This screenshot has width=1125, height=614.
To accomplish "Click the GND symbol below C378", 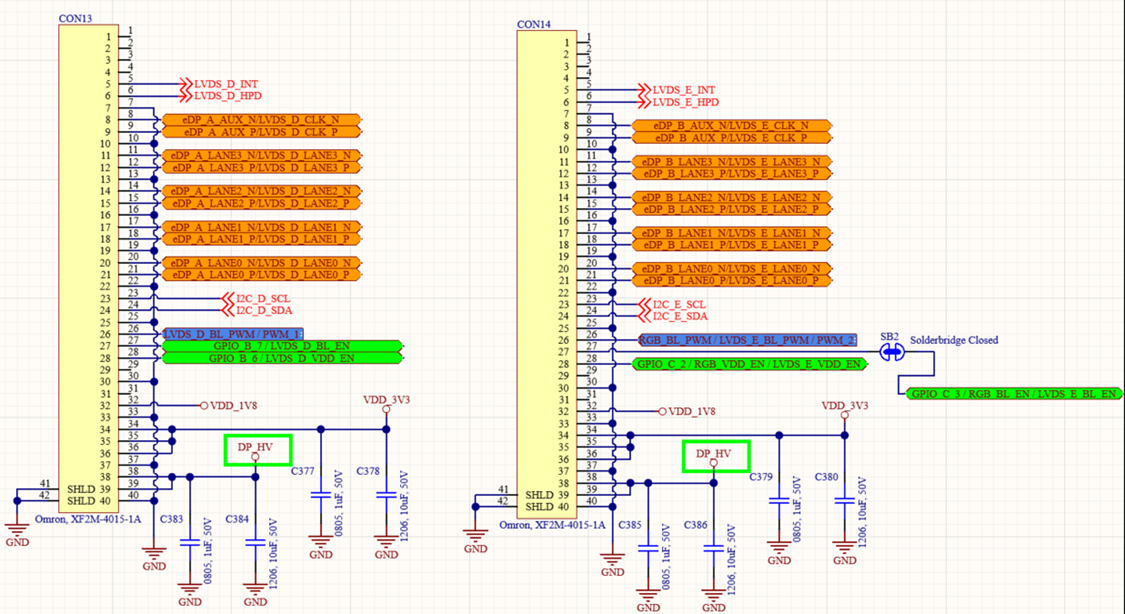I will 386,547.
